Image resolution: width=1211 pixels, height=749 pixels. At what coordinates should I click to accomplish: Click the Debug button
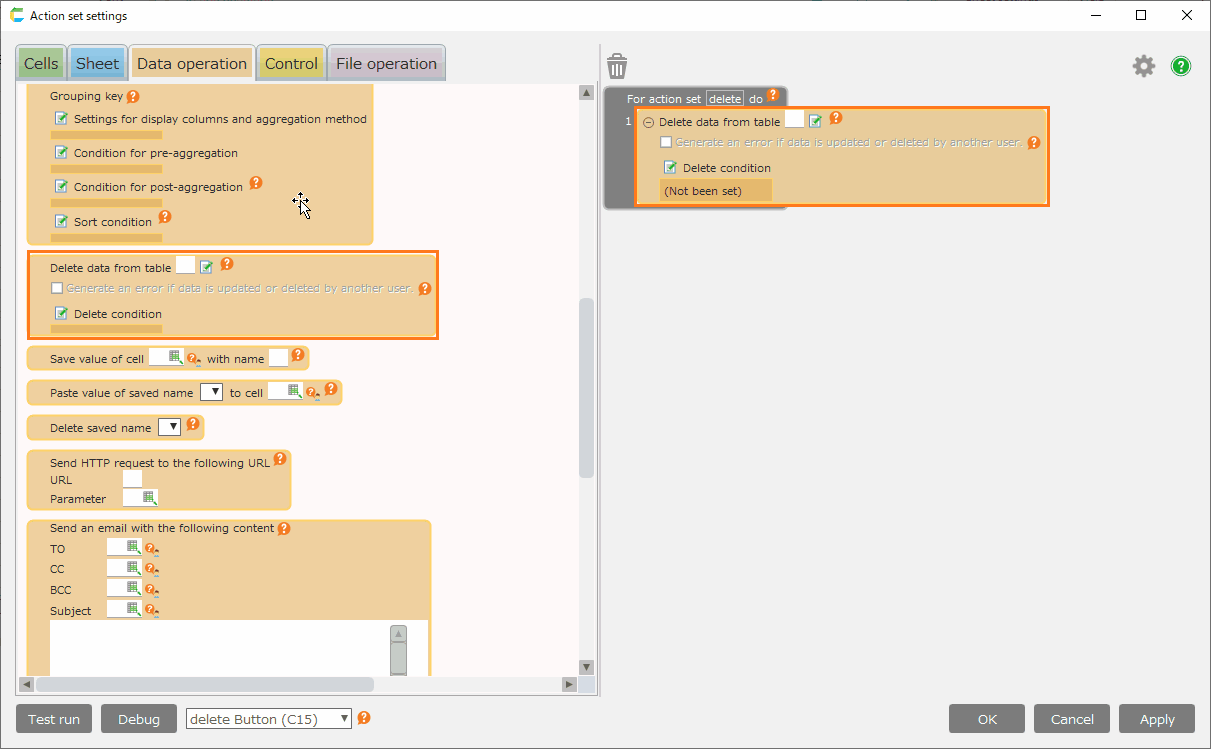pyautogui.click(x=139, y=719)
